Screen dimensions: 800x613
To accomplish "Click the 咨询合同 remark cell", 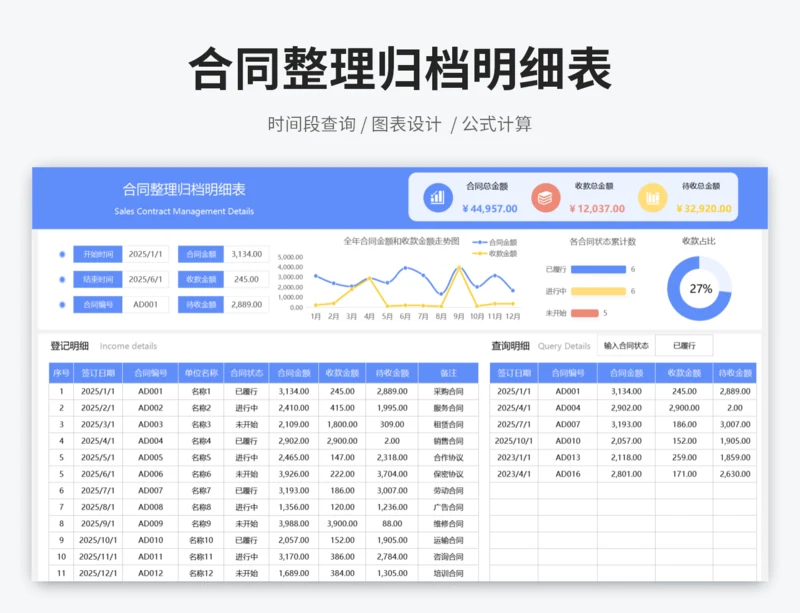I will (448, 557).
